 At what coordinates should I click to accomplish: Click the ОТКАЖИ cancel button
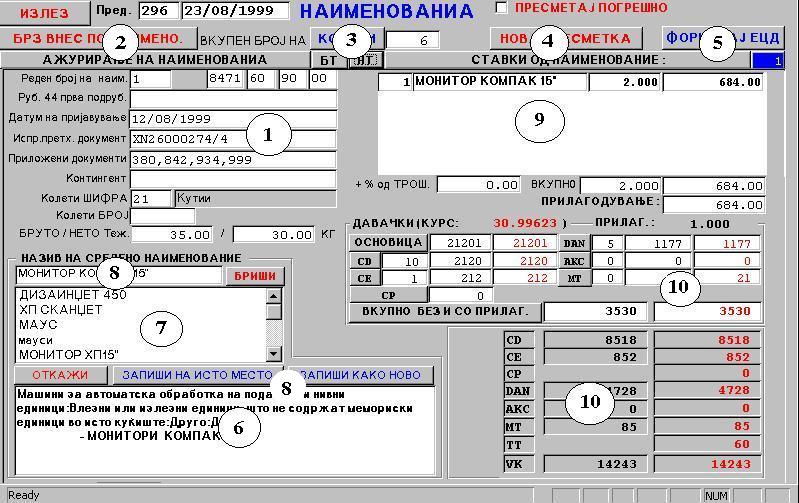(60, 375)
